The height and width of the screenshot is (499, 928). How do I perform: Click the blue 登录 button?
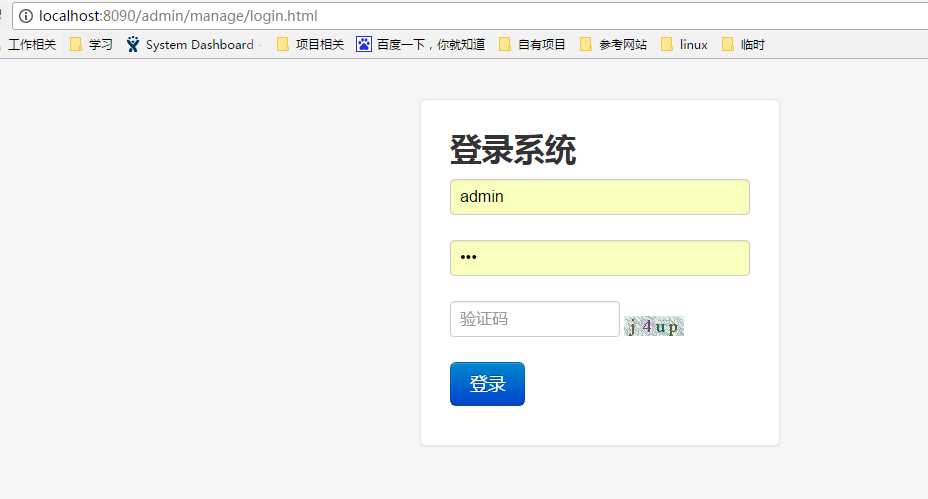coord(487,384)
